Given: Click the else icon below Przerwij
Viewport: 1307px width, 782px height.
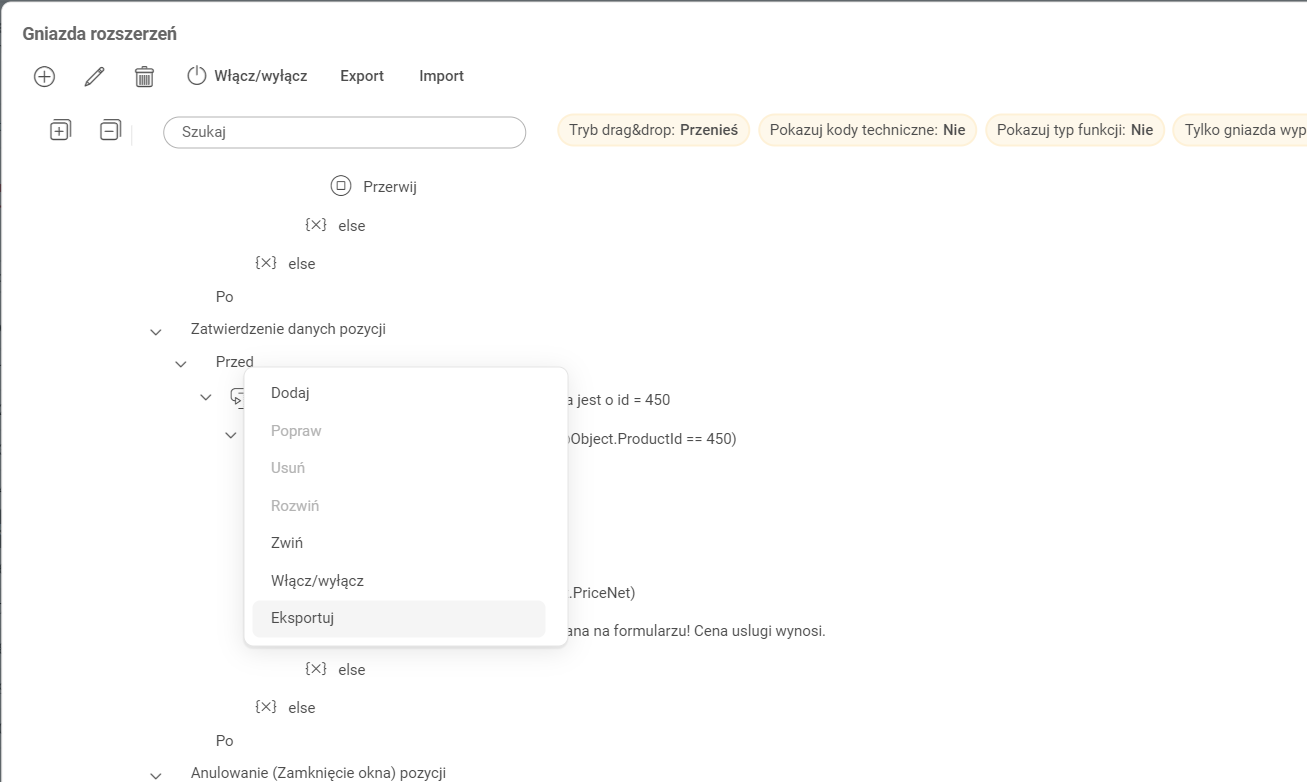Looking at the screenshot, I should [316, 226].
